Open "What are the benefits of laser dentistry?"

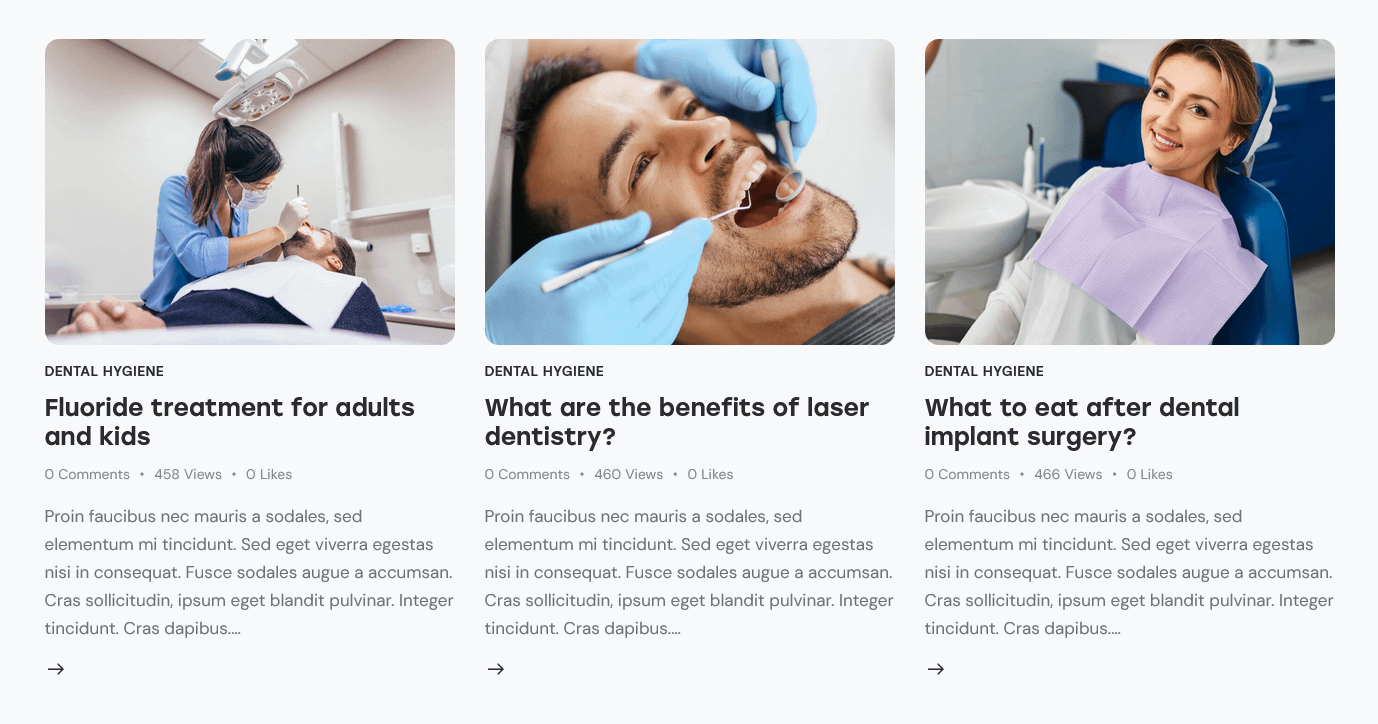point(677,422)
